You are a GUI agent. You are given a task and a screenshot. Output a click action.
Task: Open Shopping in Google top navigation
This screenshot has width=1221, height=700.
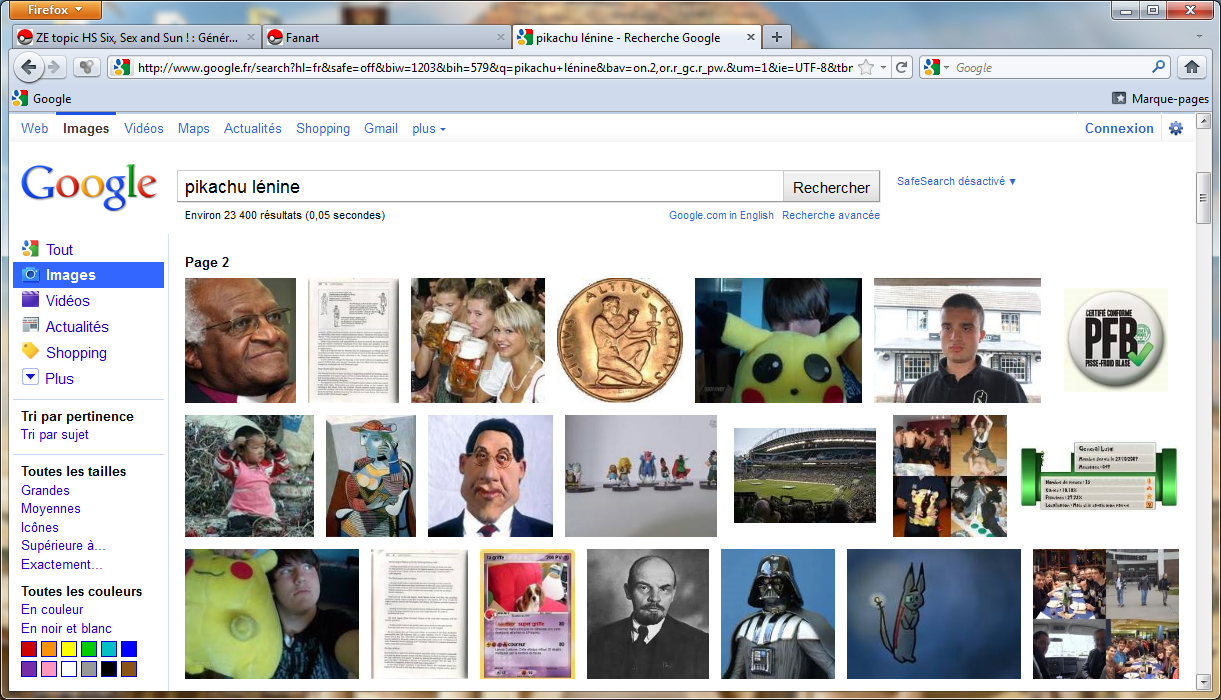tap(323, 128)
